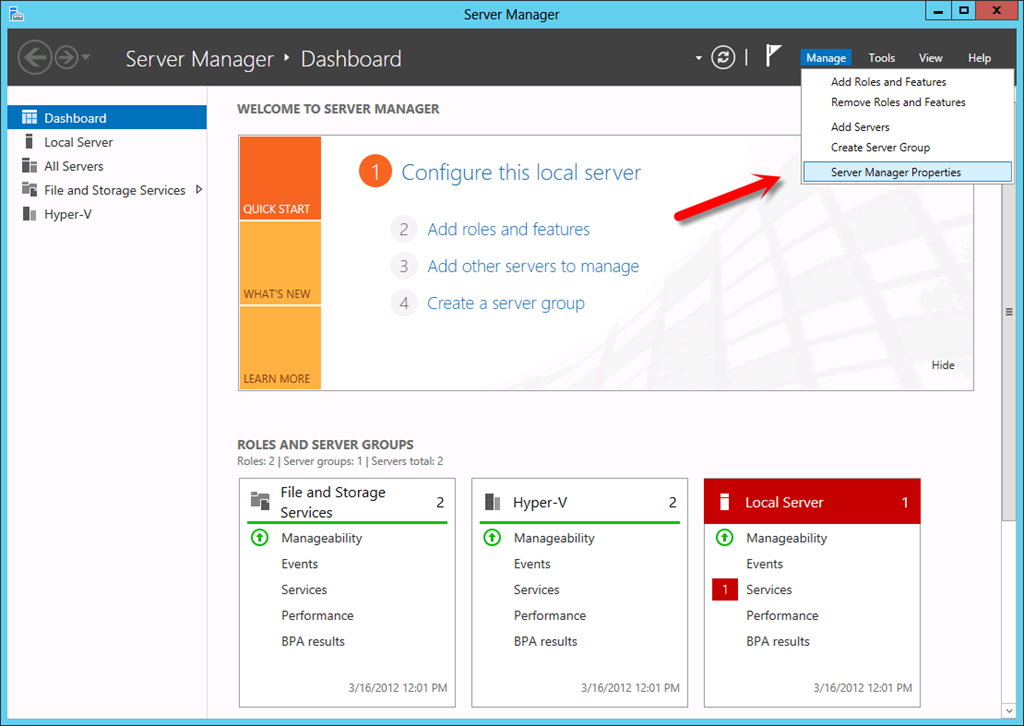Click Add other servers to manage link
Screen dimensions: 1024x726
(x=533, y=266)
